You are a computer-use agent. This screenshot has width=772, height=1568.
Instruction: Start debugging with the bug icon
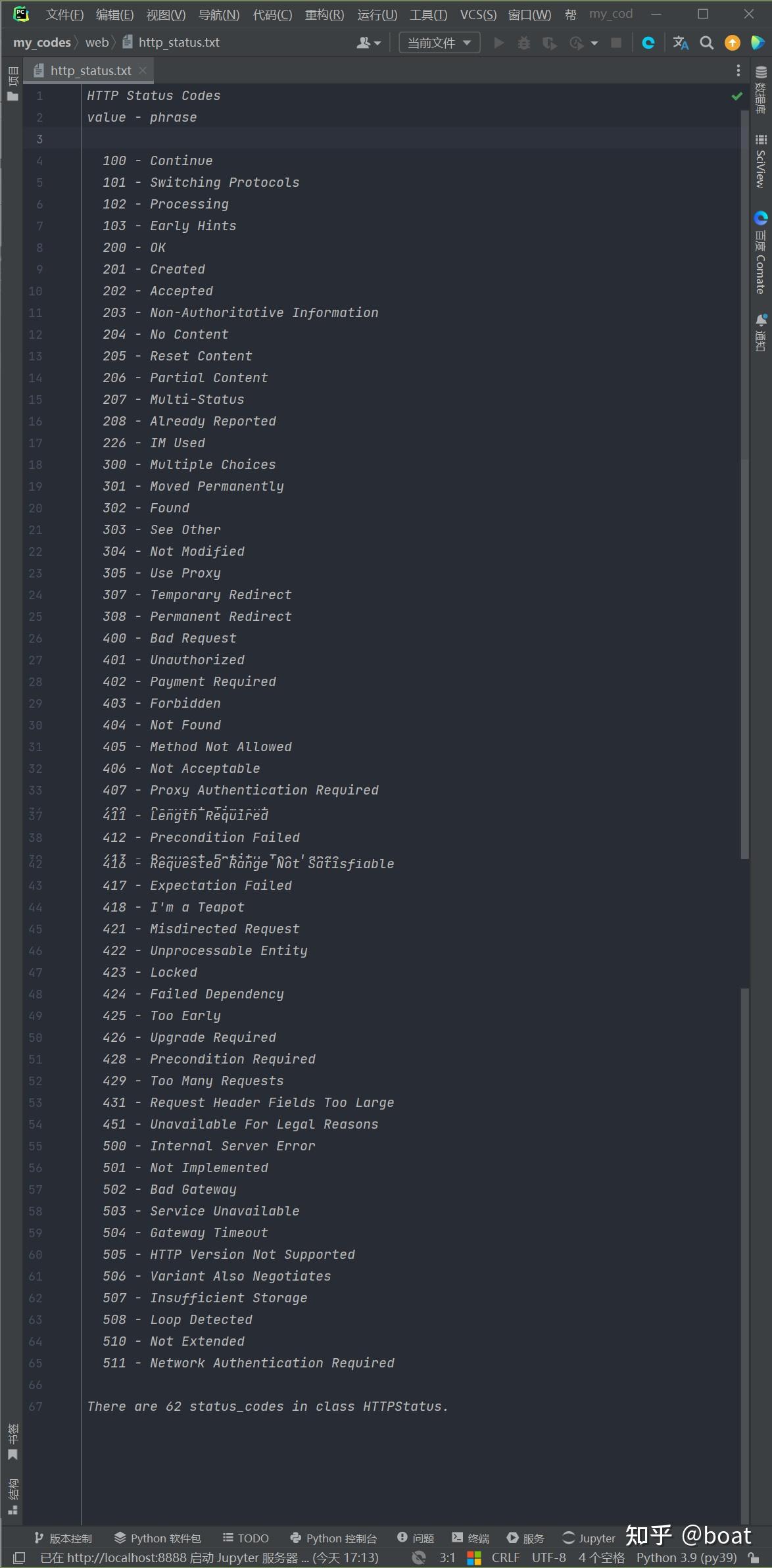[x=524, y=42]
